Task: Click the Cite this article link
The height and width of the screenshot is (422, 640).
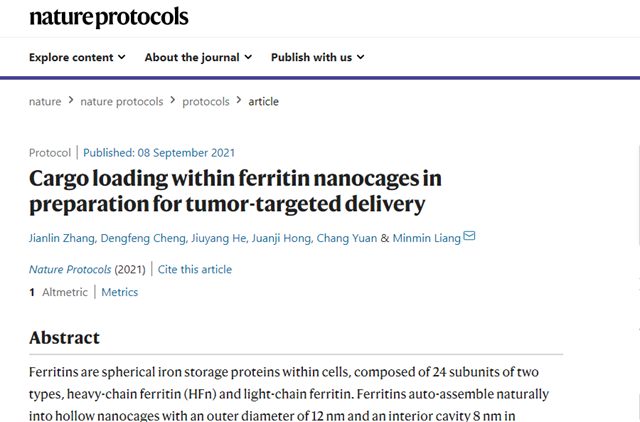Action: click(x=194, y=269)
